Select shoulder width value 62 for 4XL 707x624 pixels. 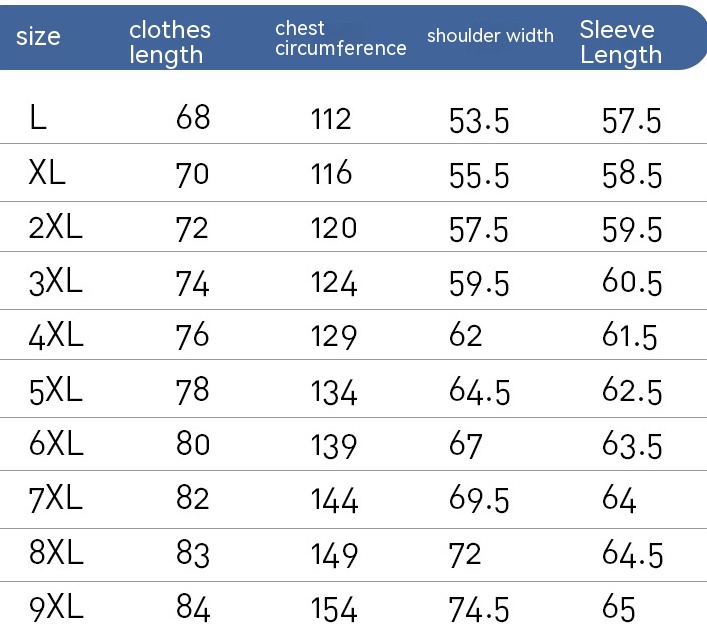[x=466, y=336]
